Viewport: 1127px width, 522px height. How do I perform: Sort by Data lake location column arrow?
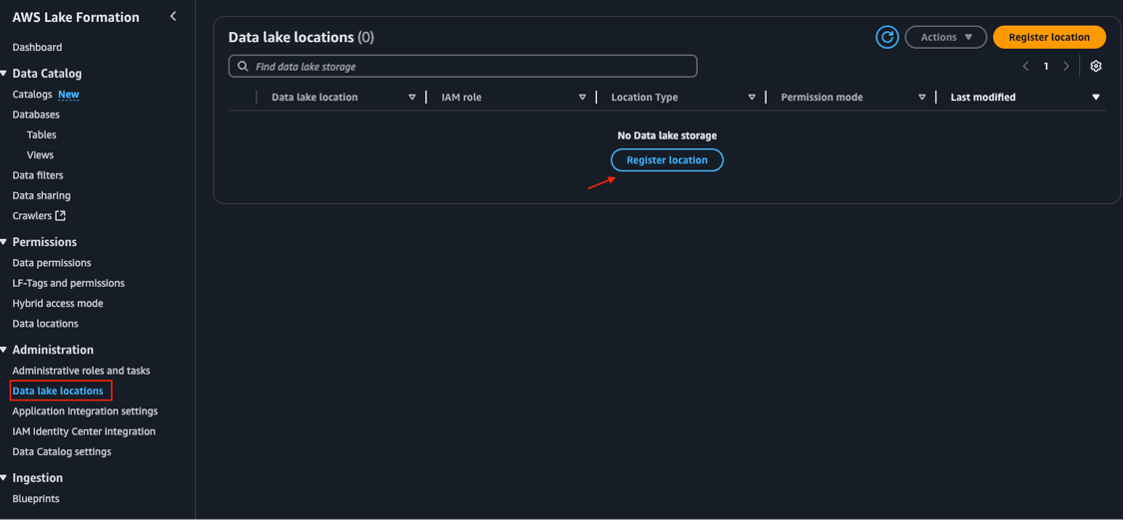click(412, 97)
